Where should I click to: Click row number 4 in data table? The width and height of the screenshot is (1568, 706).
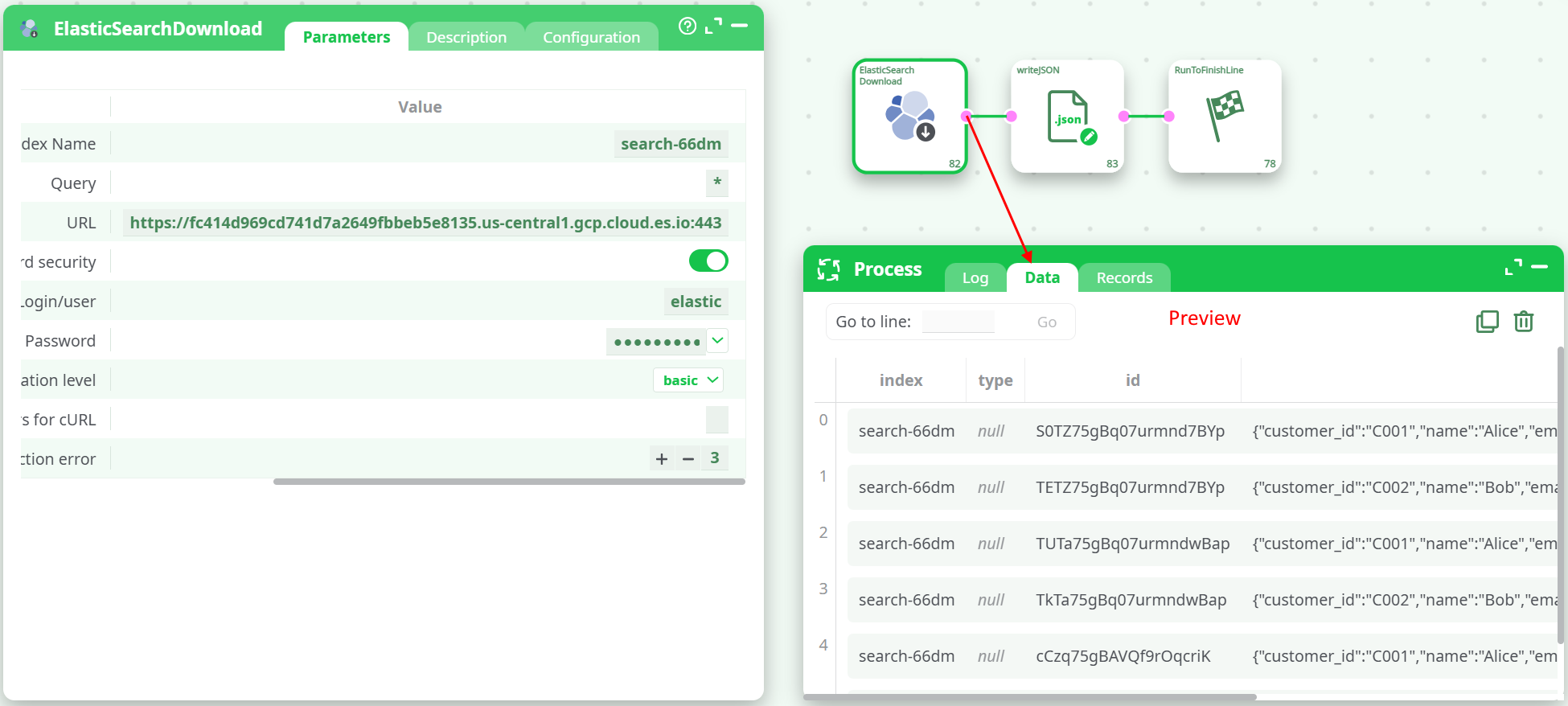[x=823, y=645]
